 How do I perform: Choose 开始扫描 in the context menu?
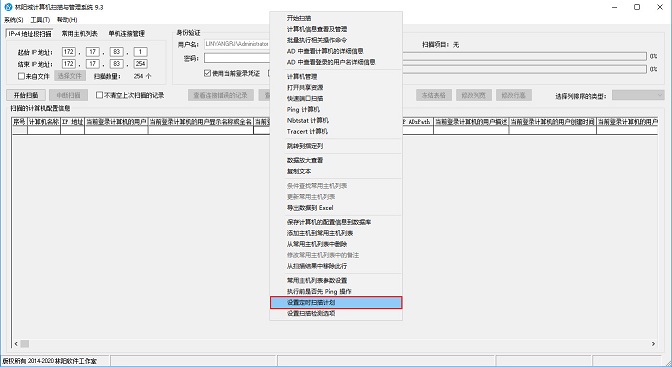(x=336, y=18)
